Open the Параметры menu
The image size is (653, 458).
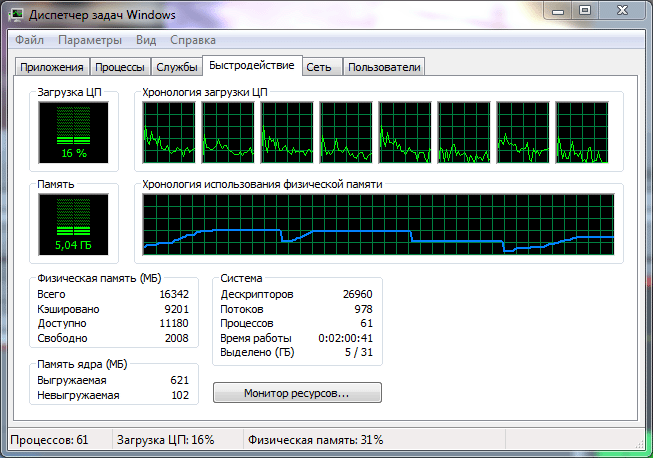[90, 40]
